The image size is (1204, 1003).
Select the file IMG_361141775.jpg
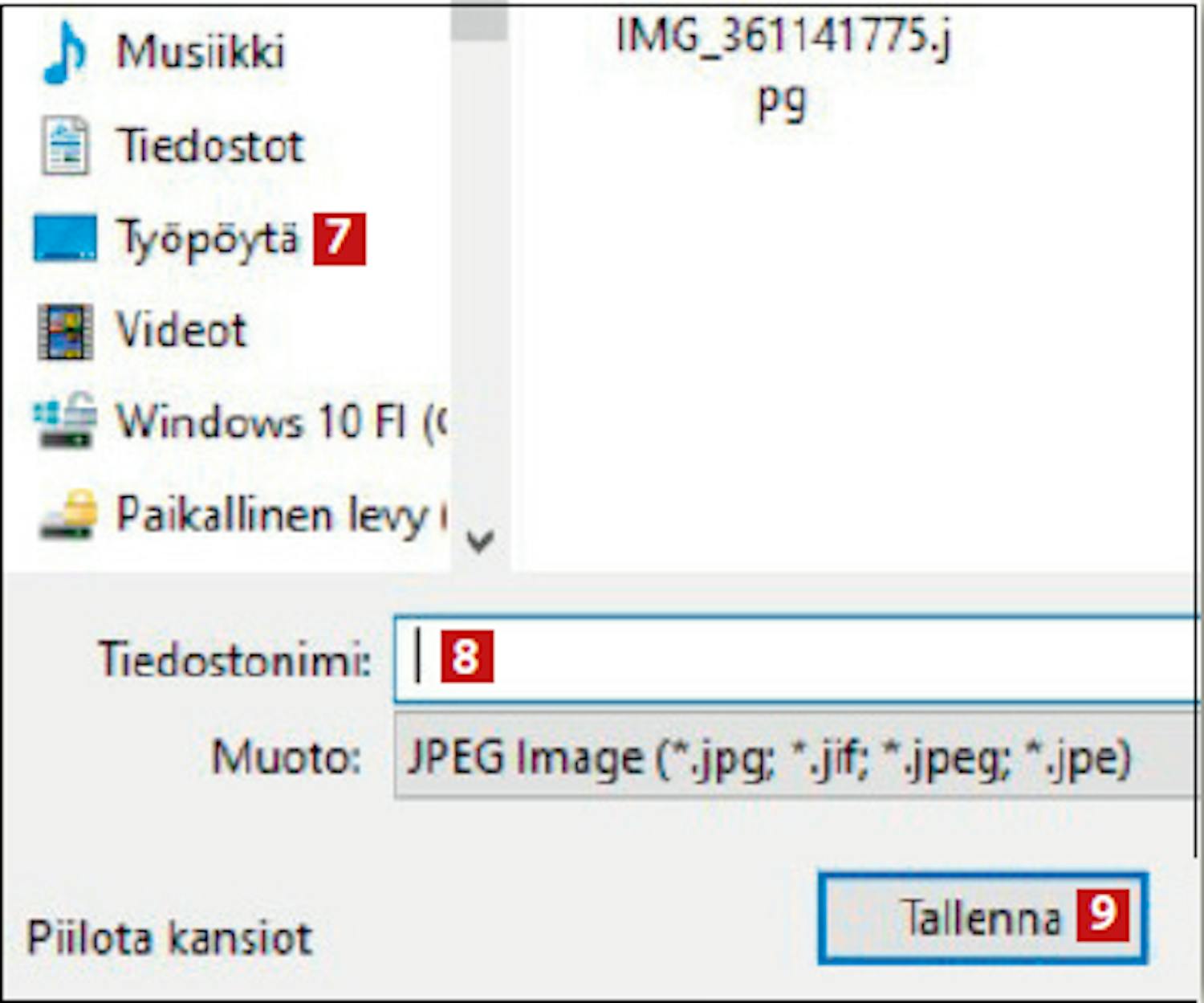783,68
